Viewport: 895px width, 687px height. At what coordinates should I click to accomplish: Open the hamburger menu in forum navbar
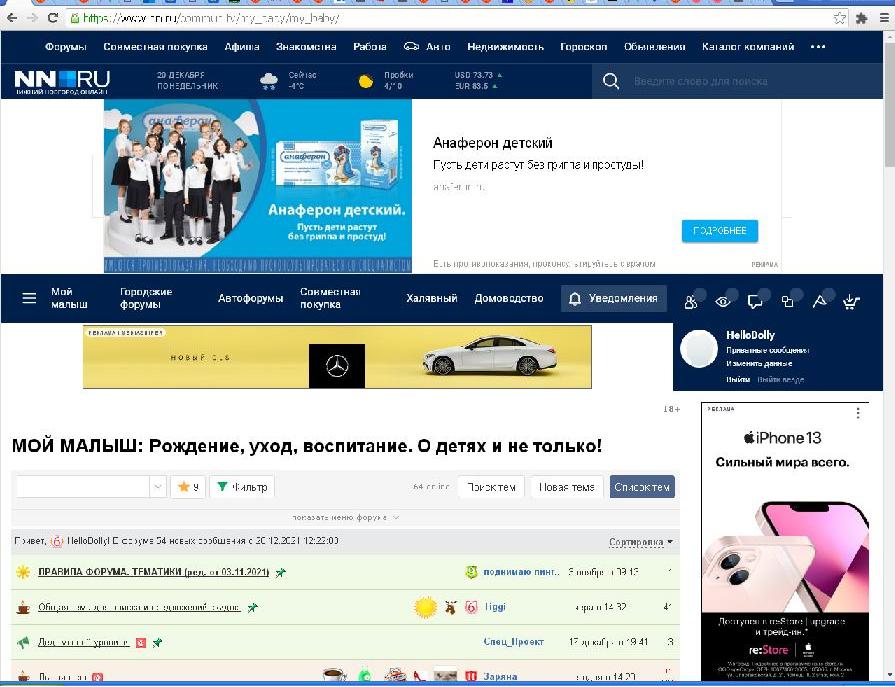(x=29, y=298)
